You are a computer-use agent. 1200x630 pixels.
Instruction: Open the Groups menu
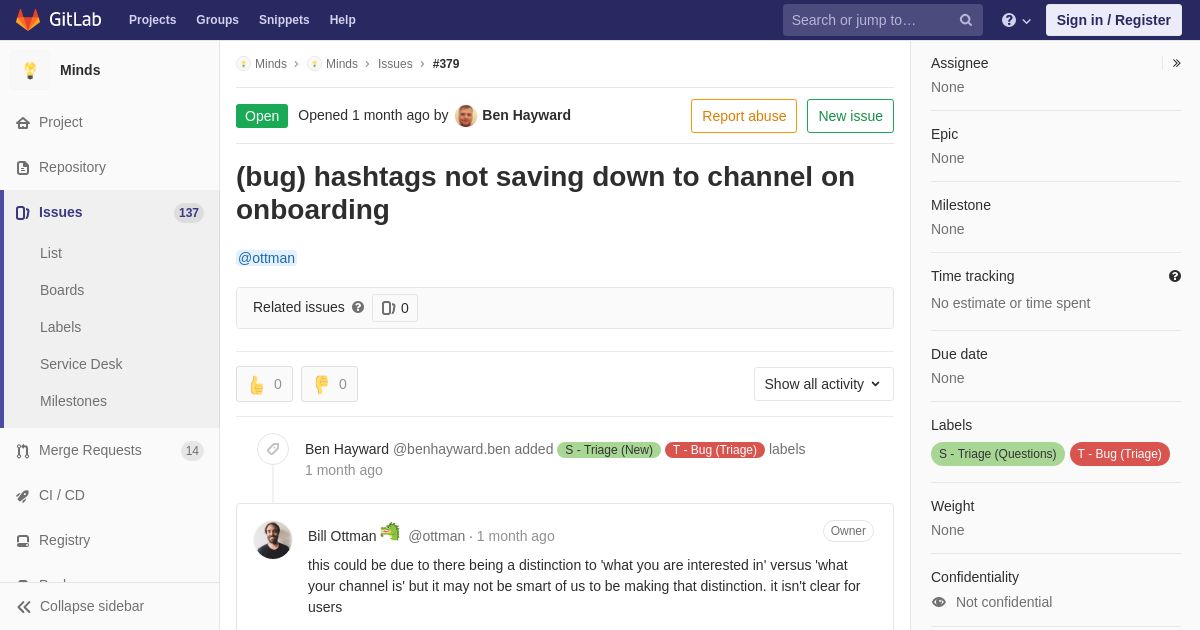(217, 20)
